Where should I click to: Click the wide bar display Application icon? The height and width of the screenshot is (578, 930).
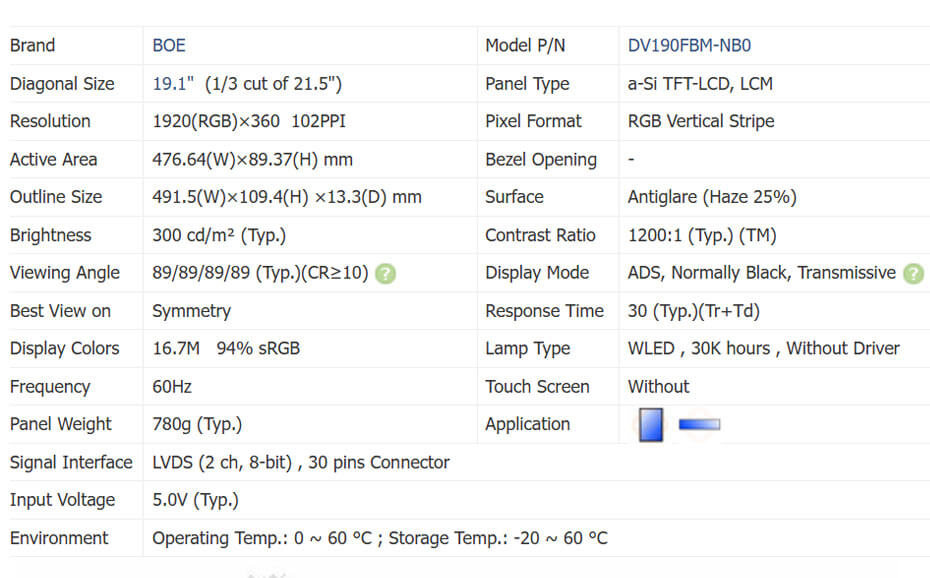[x=699, y=425]
